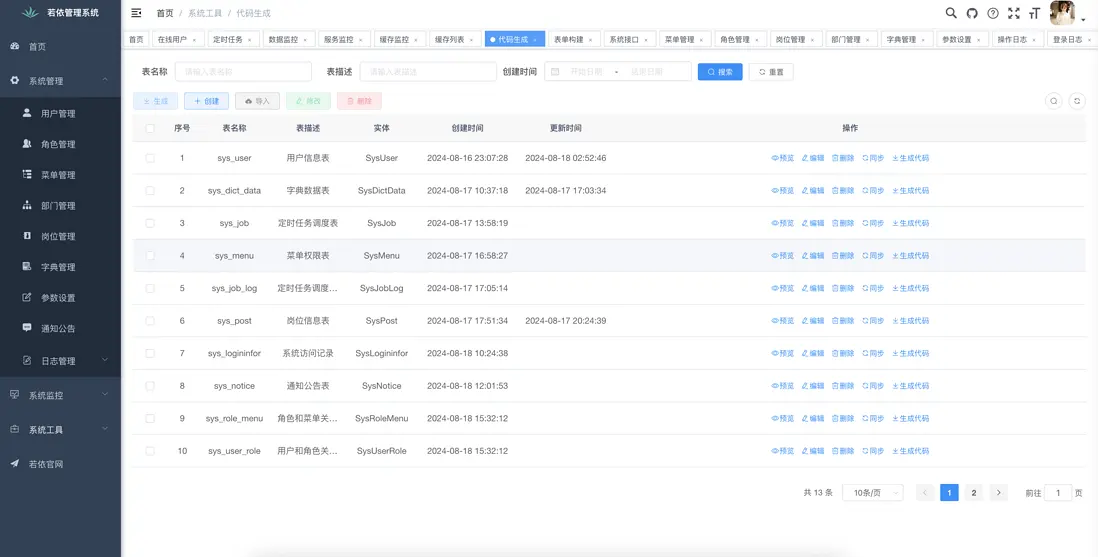Screen dimensions: 1098x557
Task: Check the sys_user row checkbox
Action: tap(150, 158)
